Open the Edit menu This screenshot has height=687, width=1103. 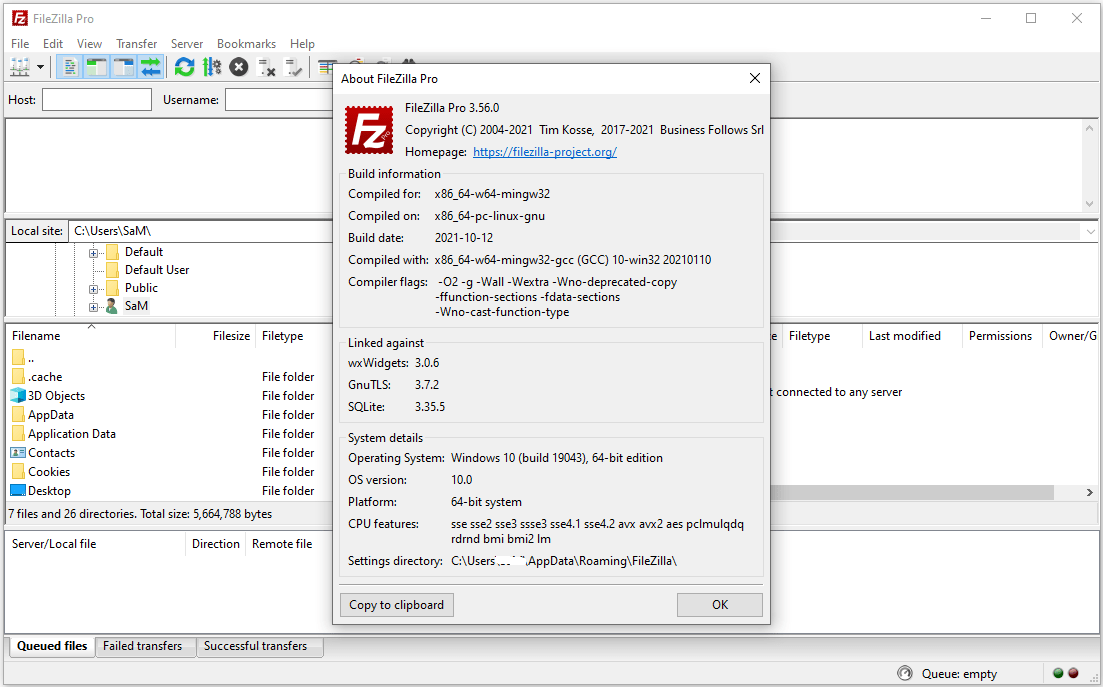click(x=53, y=44)
